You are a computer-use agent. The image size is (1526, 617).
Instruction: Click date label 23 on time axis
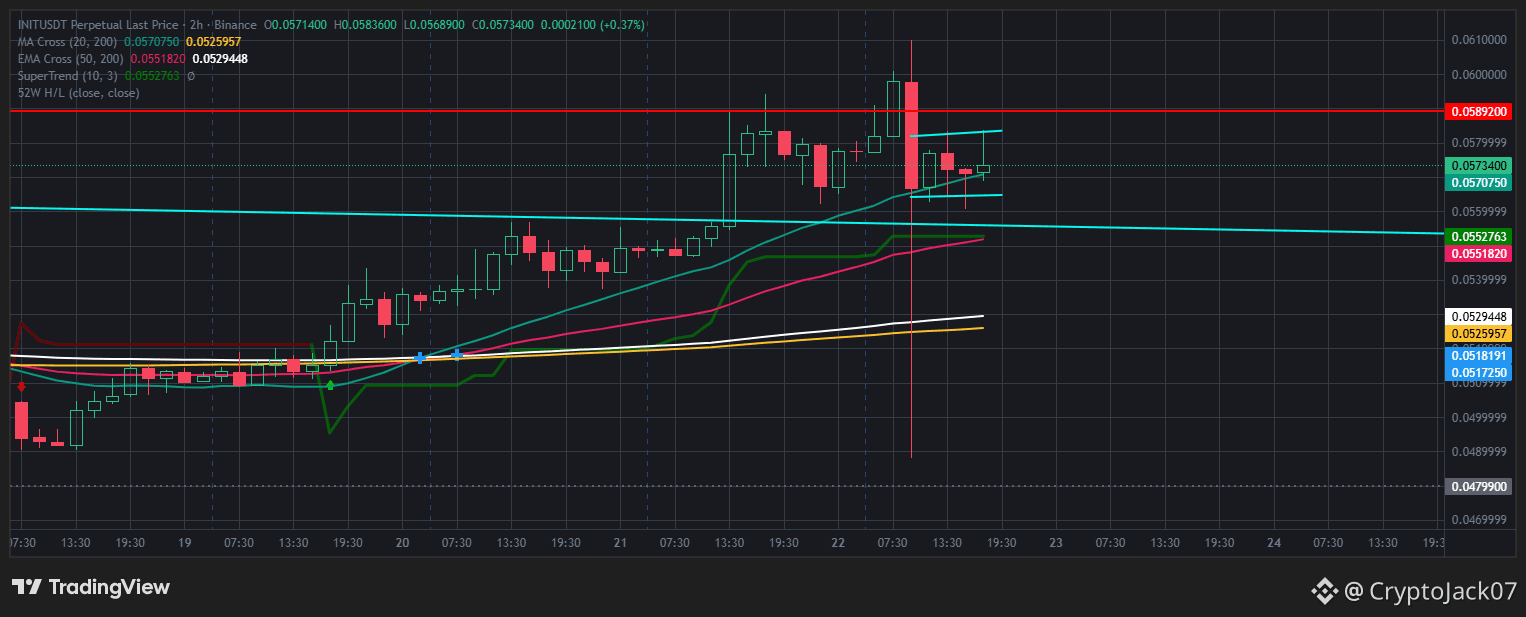1056,542
